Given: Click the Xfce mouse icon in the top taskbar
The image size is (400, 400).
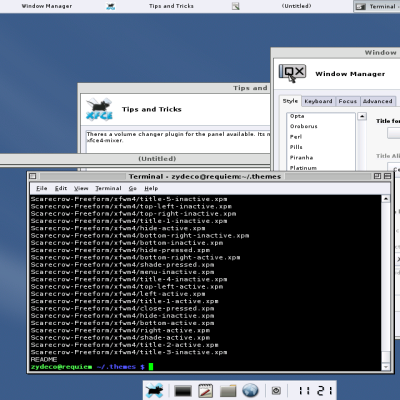Looking at the screenshot, I should (110, 6).
